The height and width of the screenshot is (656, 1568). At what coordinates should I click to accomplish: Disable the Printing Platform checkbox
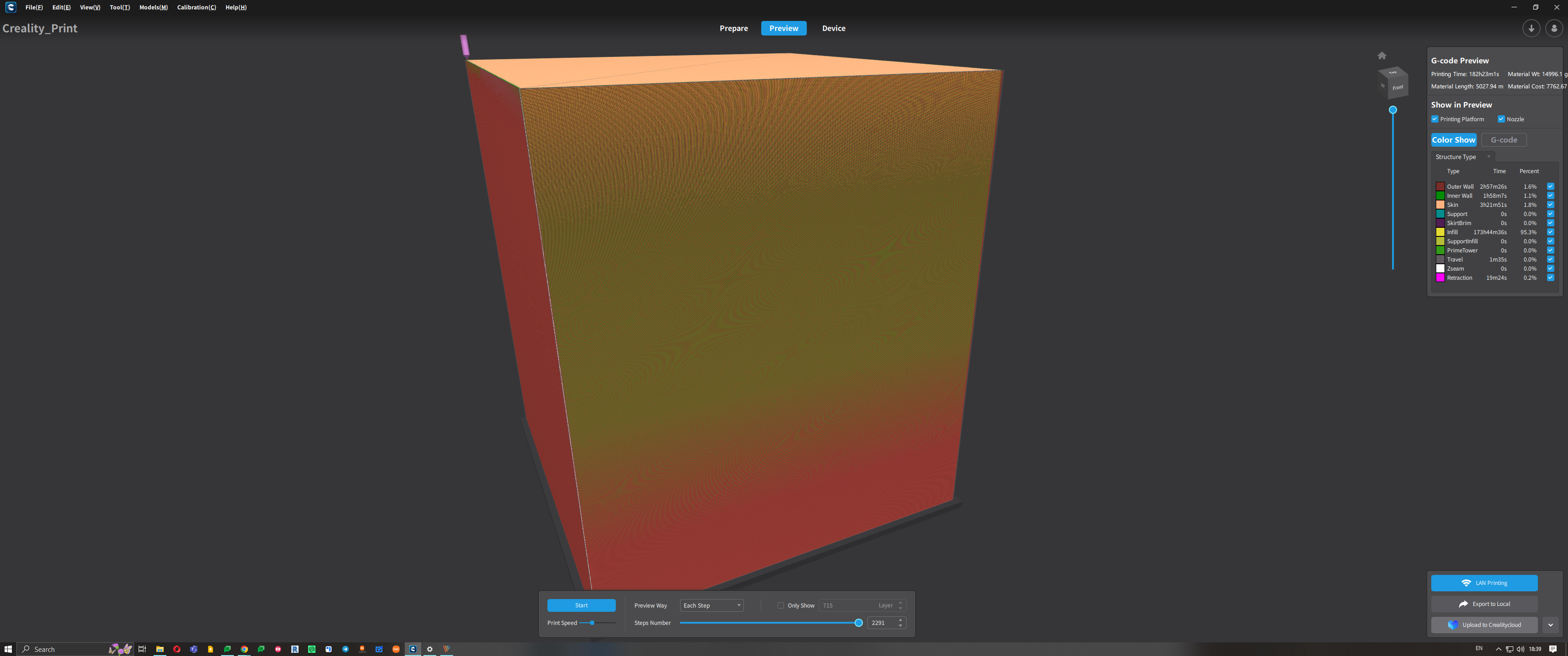1435,118
